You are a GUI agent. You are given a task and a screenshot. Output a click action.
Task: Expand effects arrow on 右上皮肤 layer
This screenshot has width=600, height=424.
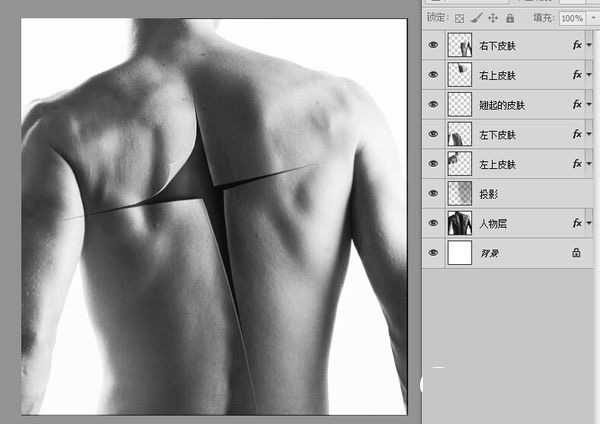click(589, 76)
